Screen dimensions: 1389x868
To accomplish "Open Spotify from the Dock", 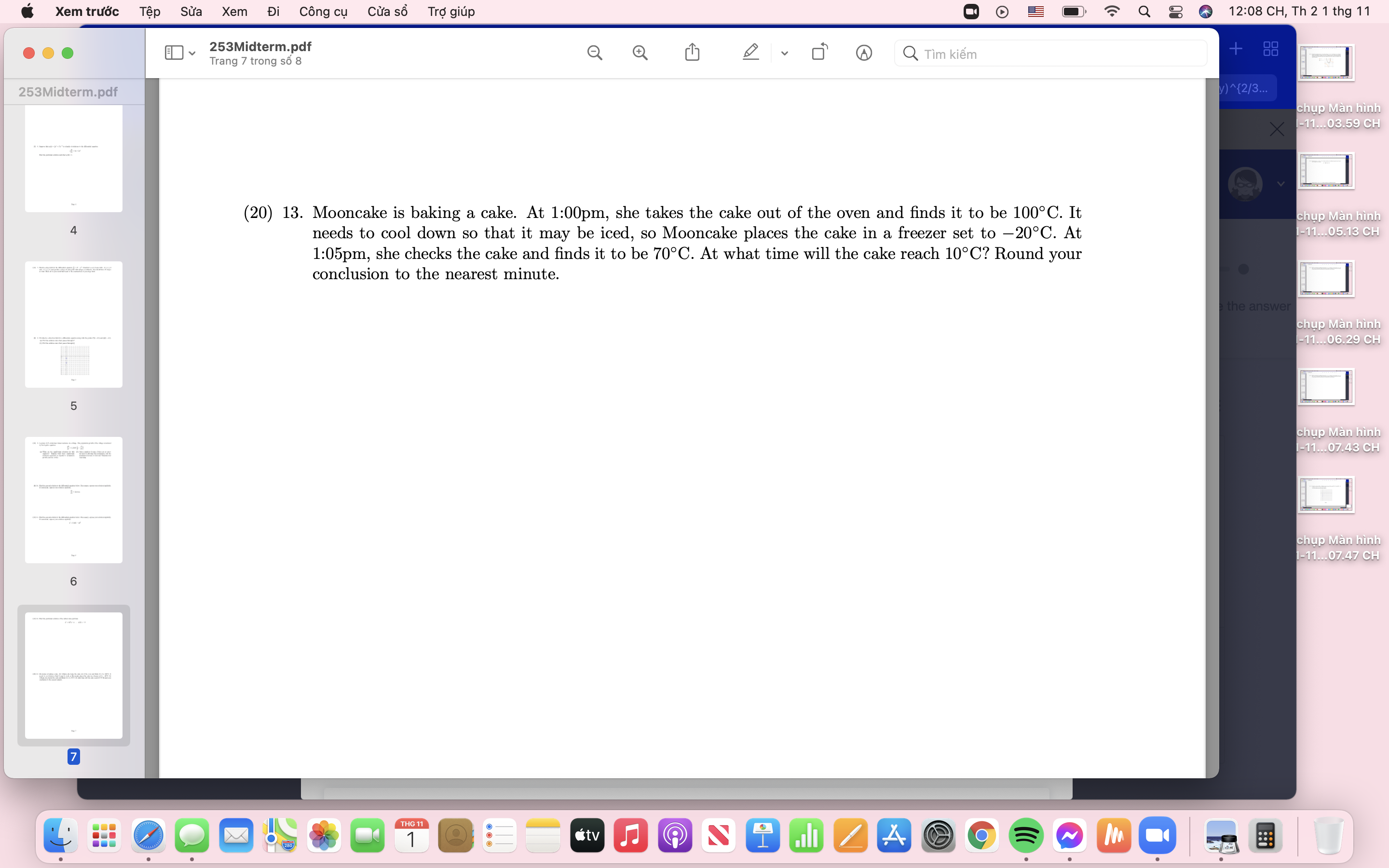I will pyautogui.click(x=1027, y=836).
